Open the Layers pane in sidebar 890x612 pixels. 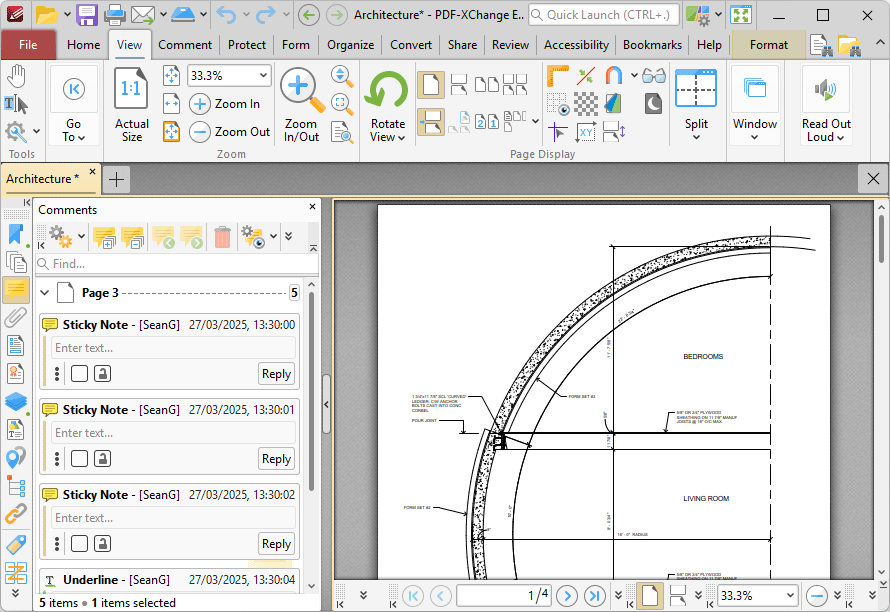16,401
